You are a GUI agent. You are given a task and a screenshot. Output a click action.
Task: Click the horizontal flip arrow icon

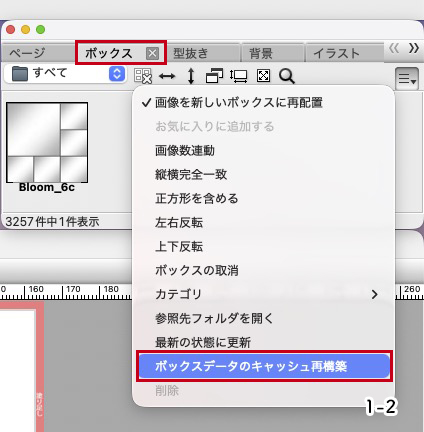167,76
